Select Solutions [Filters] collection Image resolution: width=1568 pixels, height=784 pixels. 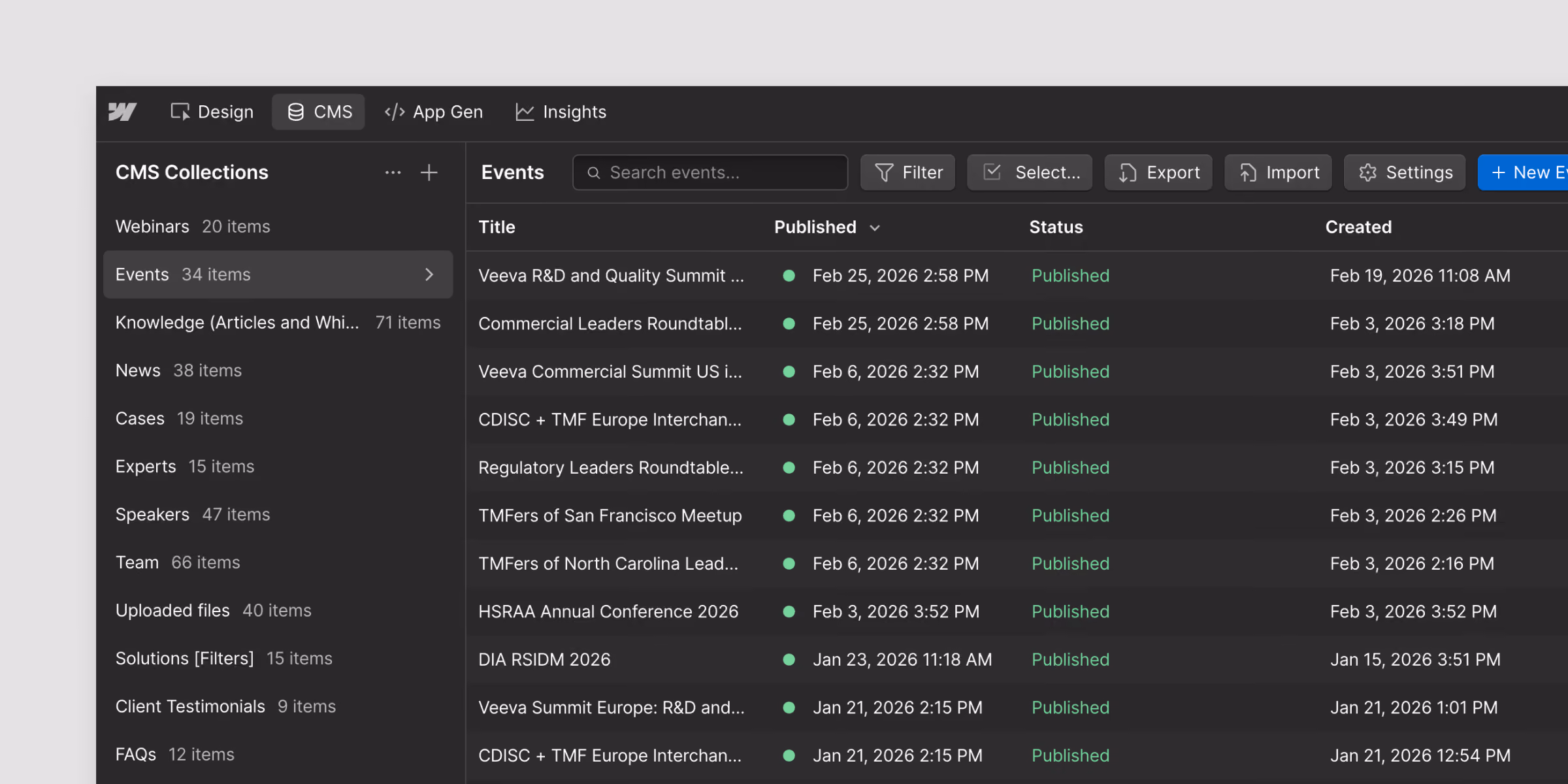pyautogui.click(x=278, y=659)
